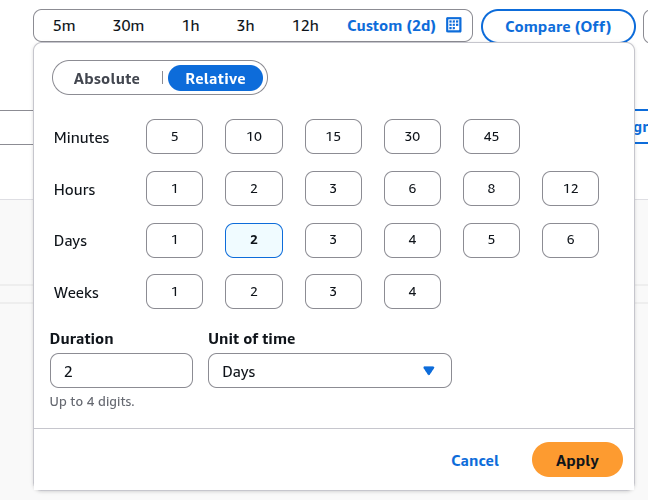Viewport: 648px width, 500px height.
Task: Choose 4 in the Weeks row
Action: pyautogui.click(x=412, y=293)
